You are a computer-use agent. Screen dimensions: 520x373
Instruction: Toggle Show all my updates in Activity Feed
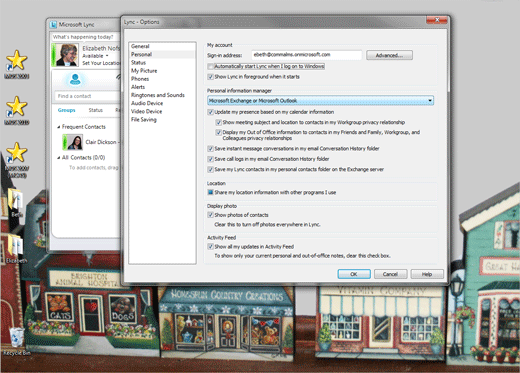pos(210,247)
